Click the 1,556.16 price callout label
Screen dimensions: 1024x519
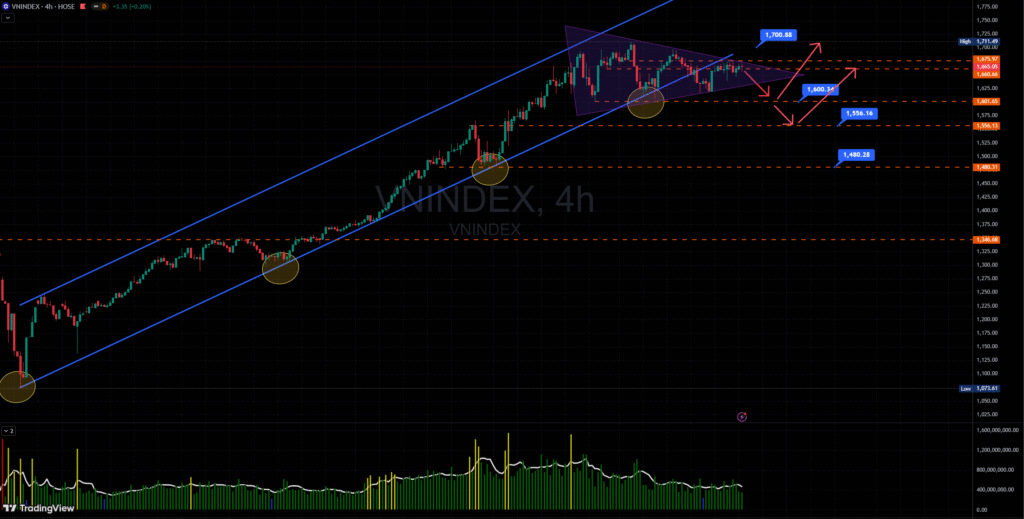tap(859, 114)
